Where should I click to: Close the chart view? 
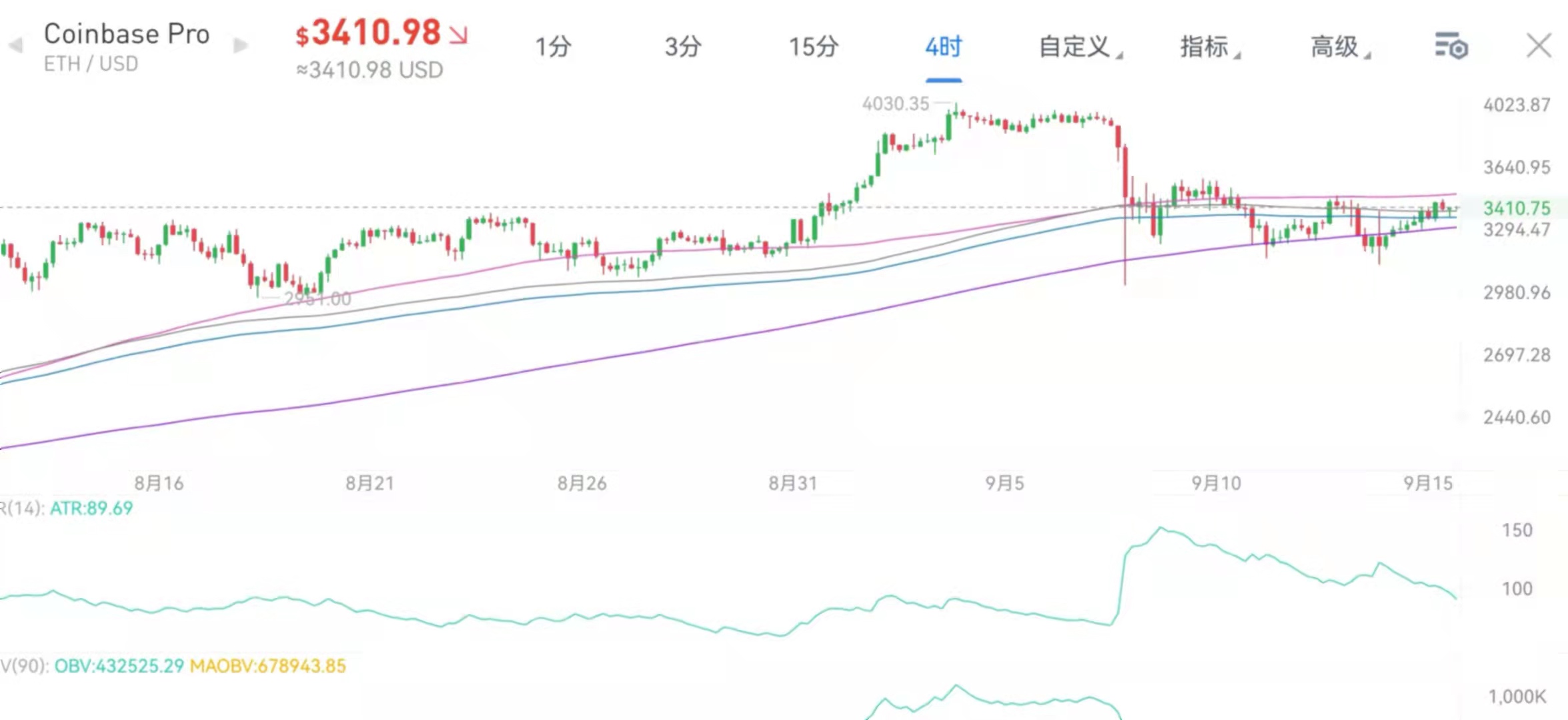point(1539,46)
